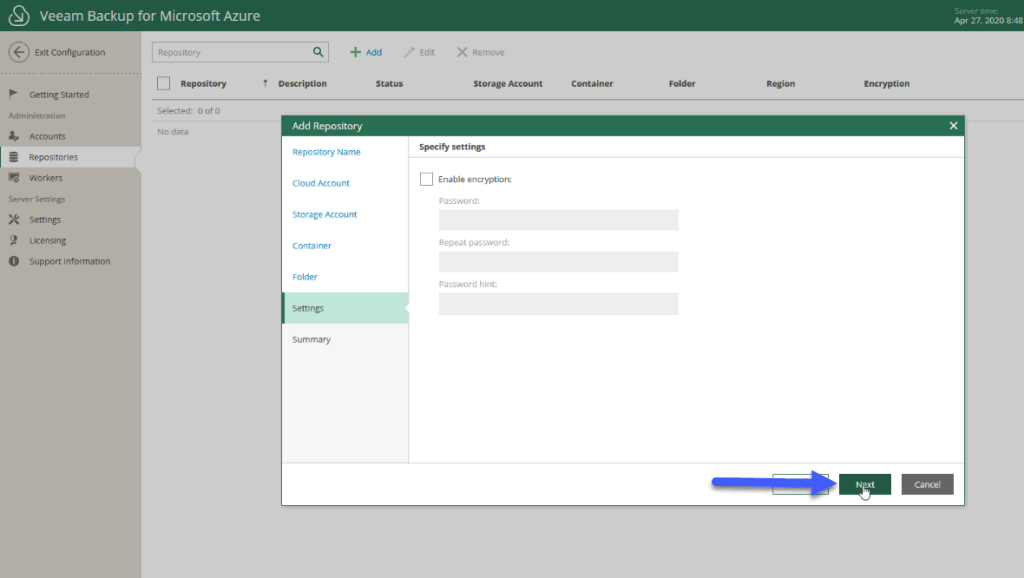The width and height of the screenshot is (1024, 578).
Task: Click Exit Configuration link text
Action: [70, 52]
